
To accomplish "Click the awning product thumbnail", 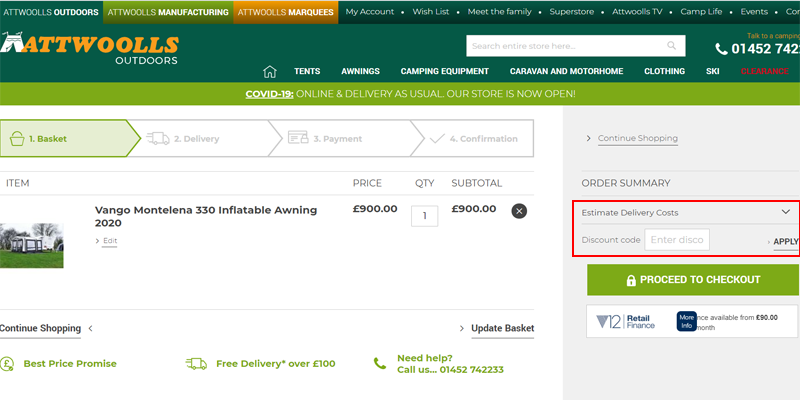I will pyautogui.click(x=32, y=245).
